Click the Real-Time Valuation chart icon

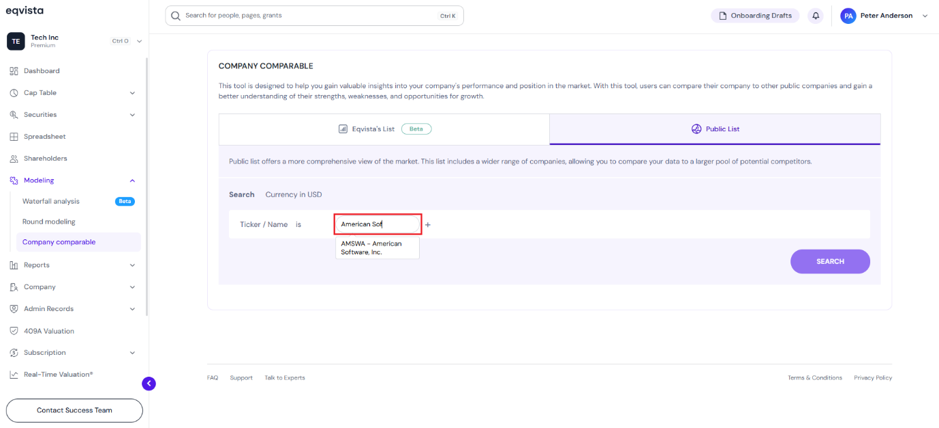[x=14, y=374]
